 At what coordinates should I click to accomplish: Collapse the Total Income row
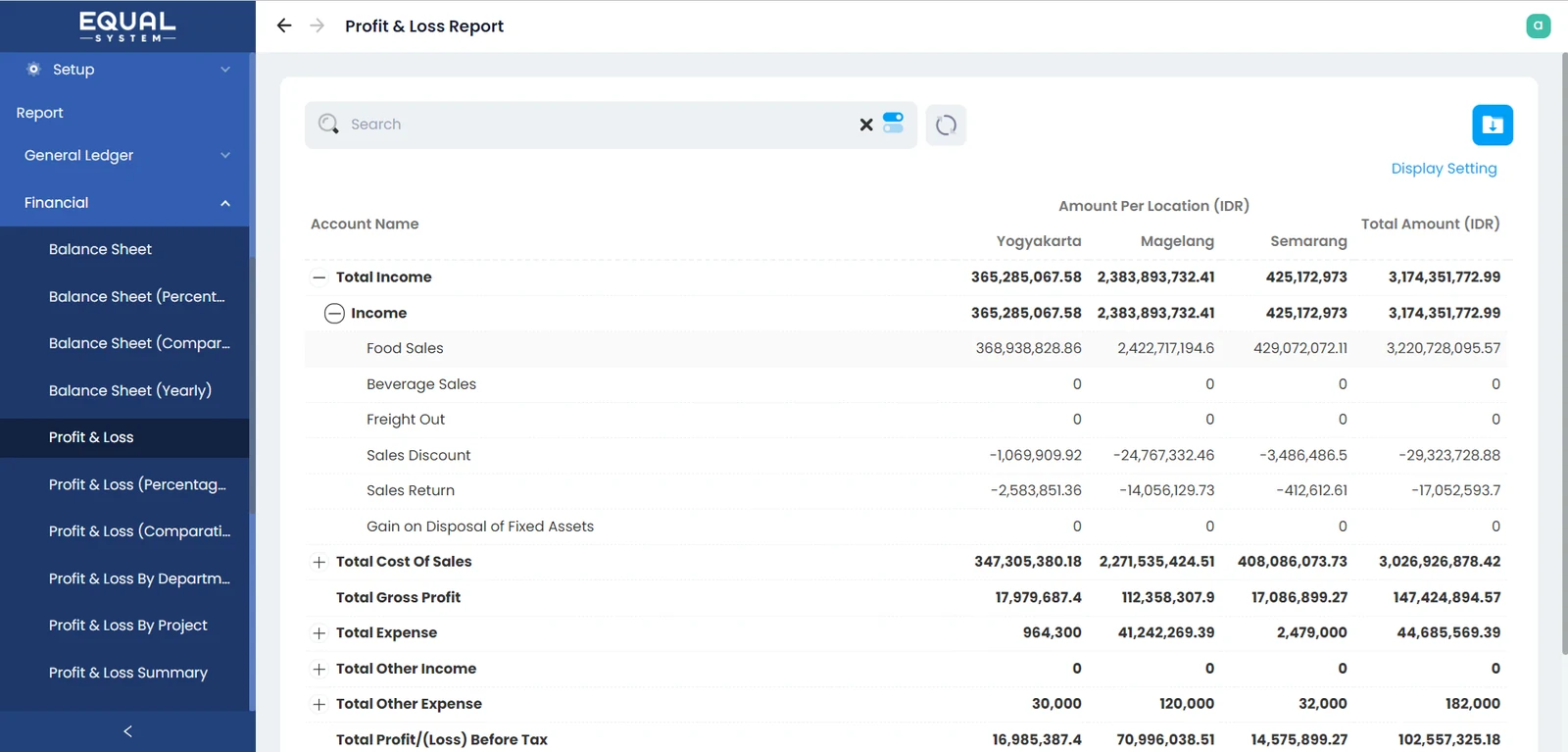(x=318, y=277)
